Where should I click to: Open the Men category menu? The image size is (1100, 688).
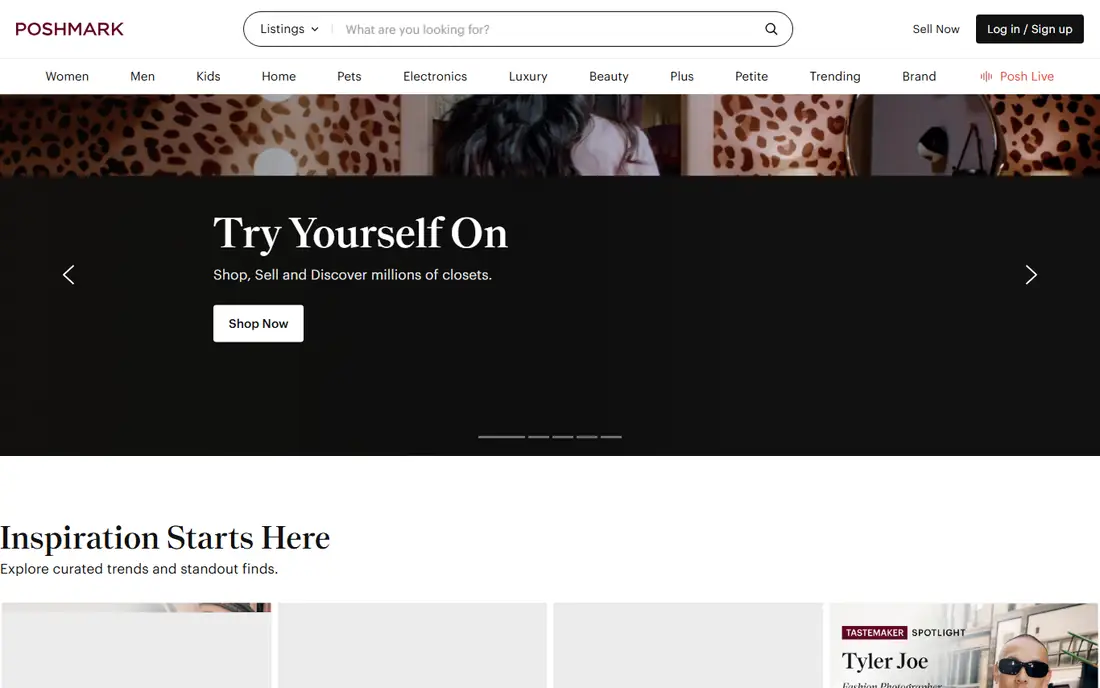point(142,76)
